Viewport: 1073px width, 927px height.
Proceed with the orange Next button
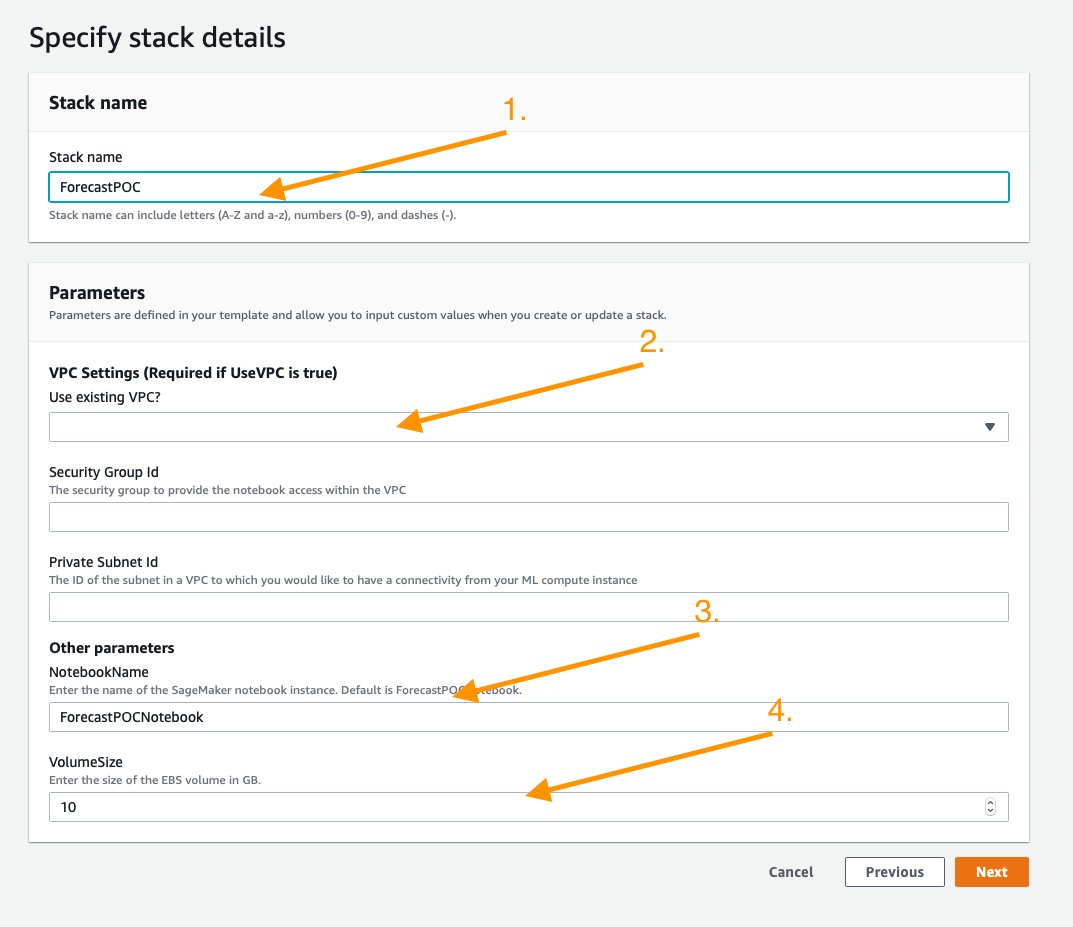click(992, 872)
